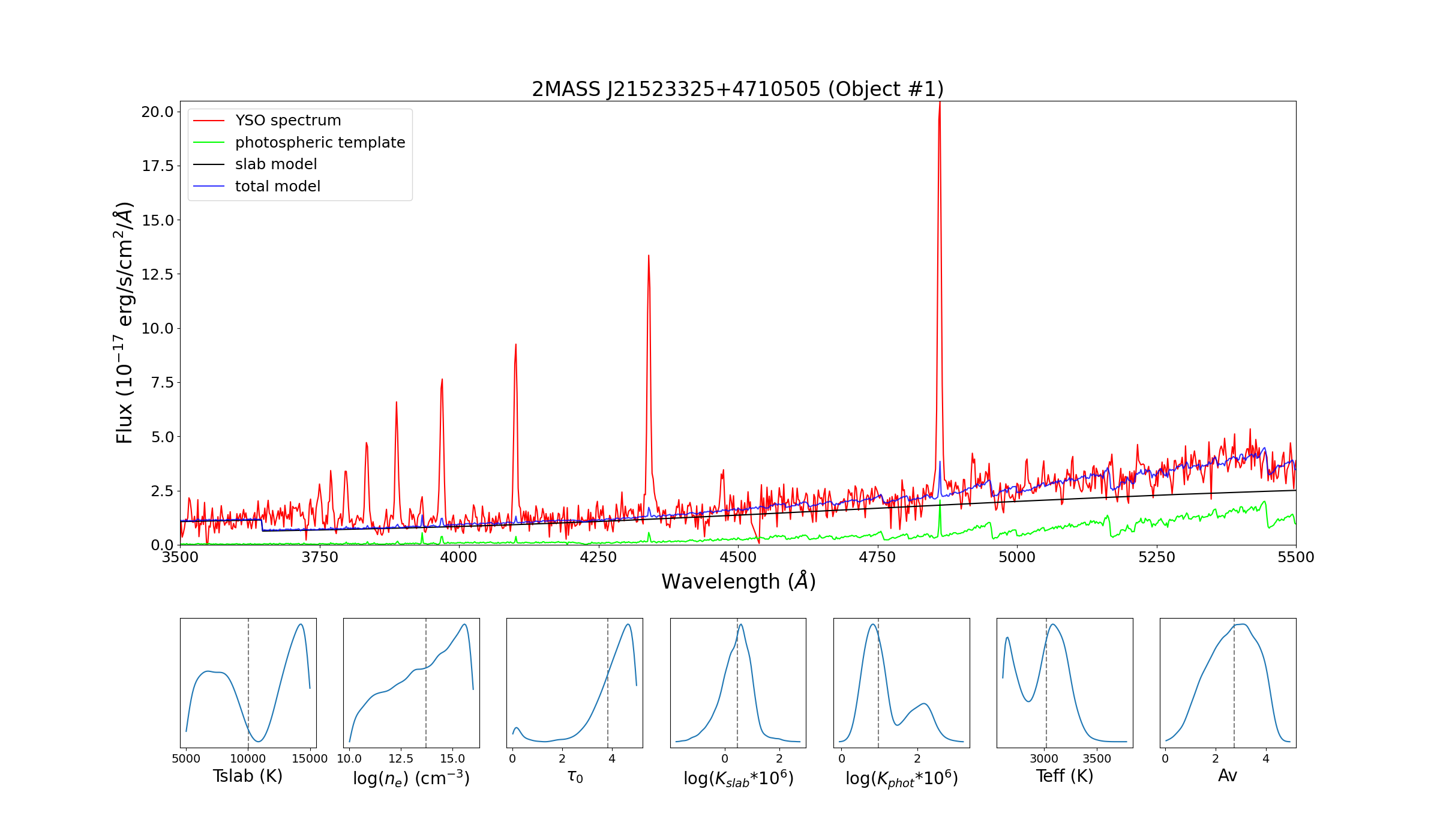The width and height of the screenshot is (1440, 840).
Task: Click the black slab model legend line
Action: [x=209, y=164]
